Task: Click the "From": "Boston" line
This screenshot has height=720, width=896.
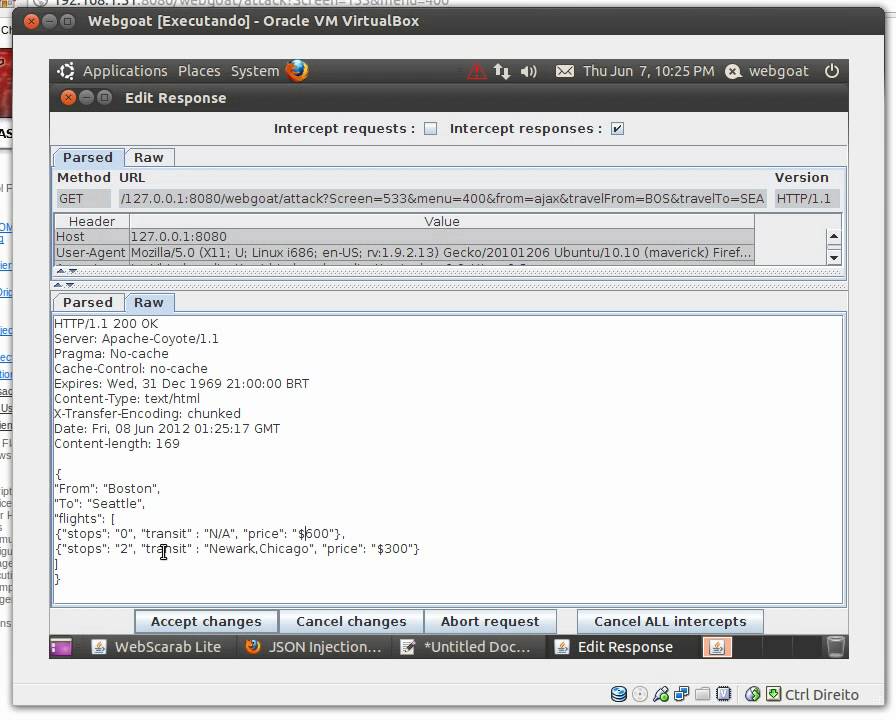Action: (x=107, y=489)
